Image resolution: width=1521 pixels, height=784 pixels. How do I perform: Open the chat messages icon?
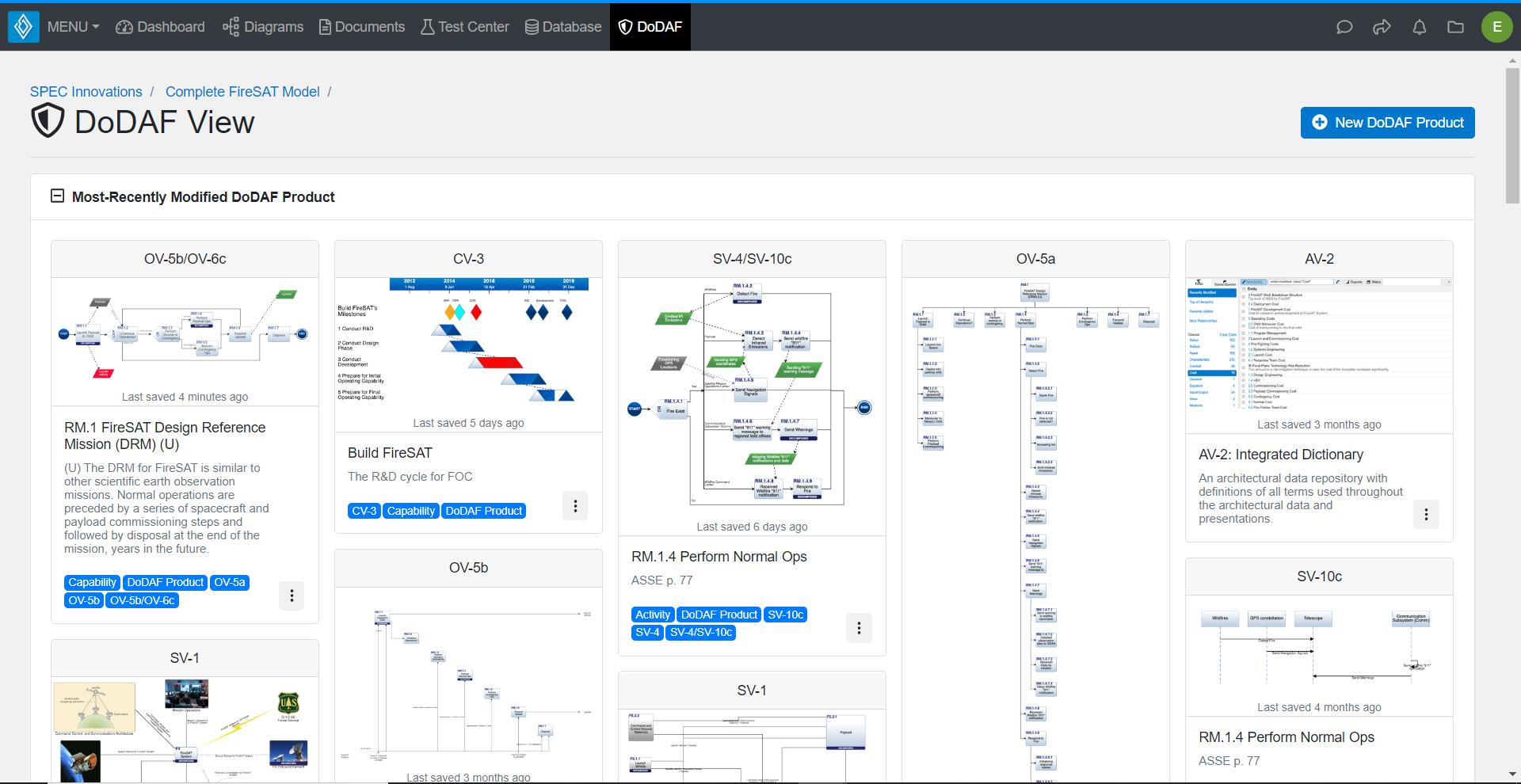[x=1344, y=26]
